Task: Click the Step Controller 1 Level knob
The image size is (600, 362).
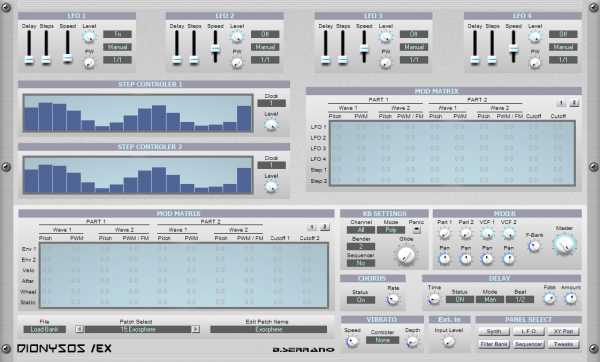Action: (271, 125)
